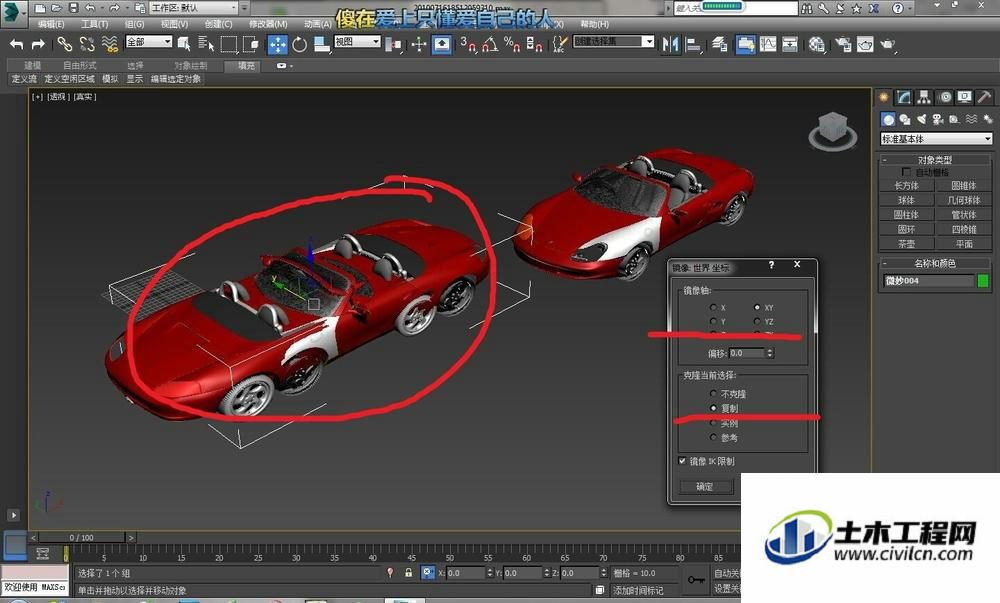Image resolution: width=1000 pixels, height=603 pixels.
Task: Activate the Select and Scale tool
Action: [322, 44]
